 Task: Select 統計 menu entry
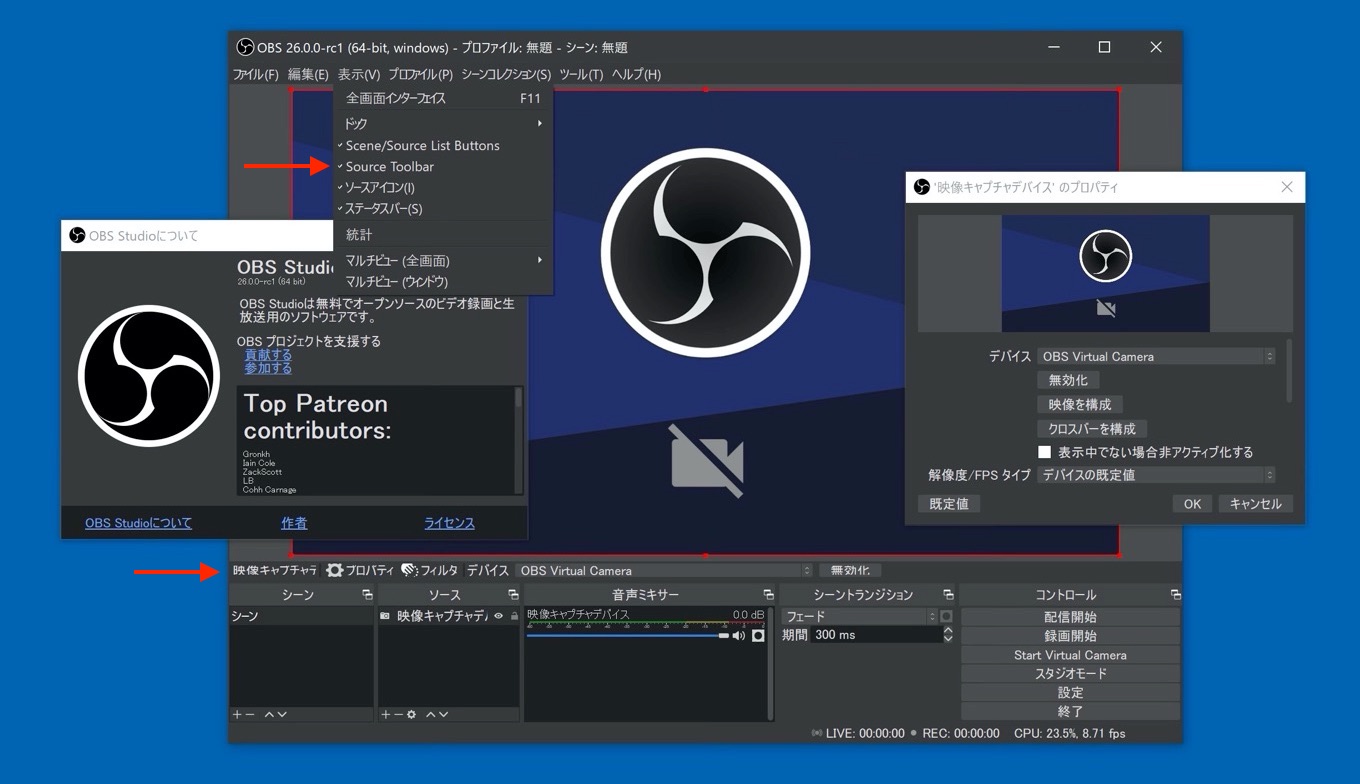click(x=443, y=234)
